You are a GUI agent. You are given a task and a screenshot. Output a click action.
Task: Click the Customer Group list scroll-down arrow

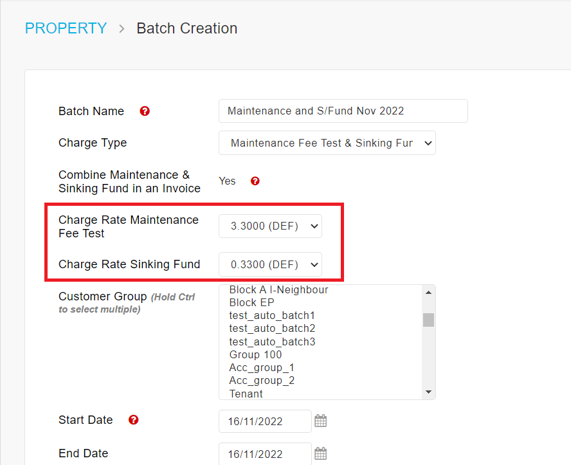pyautogui.click(x=428, y=392)
